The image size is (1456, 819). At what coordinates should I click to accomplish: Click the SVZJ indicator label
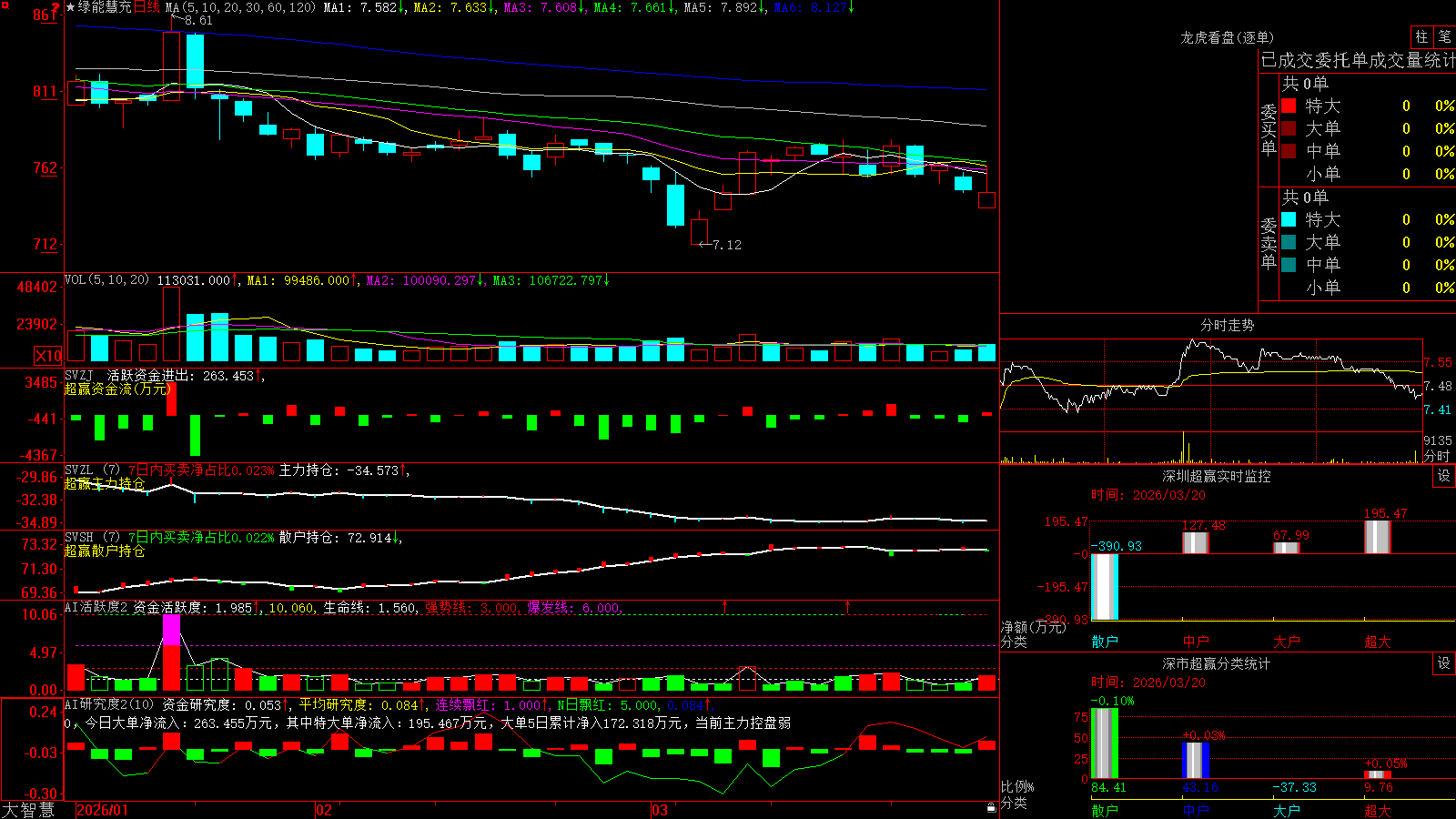[x=79, y=376]
